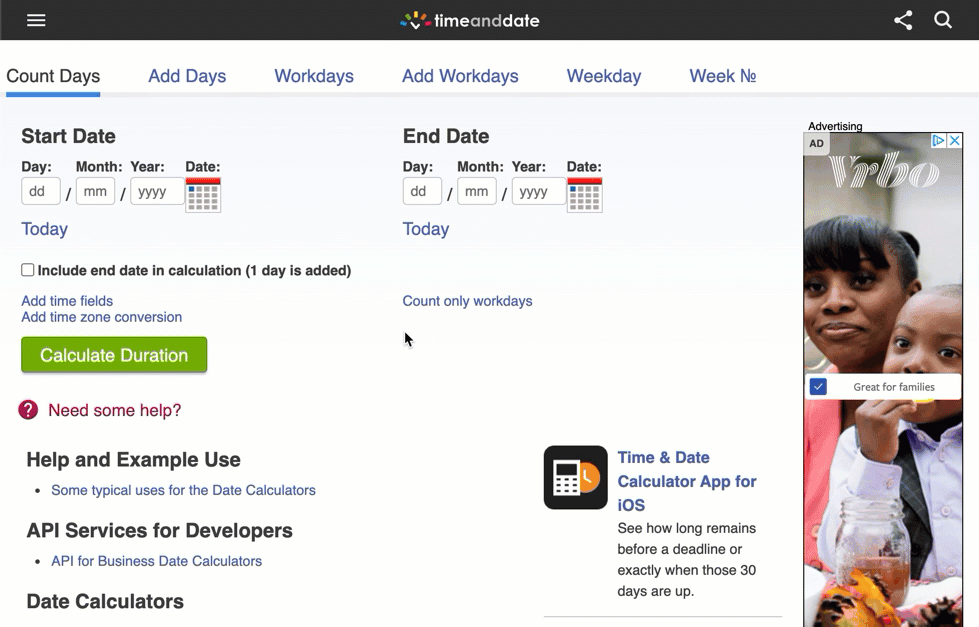Toggle the end date inclusion checkbox off
979x627 pixels.
point(27,270)
